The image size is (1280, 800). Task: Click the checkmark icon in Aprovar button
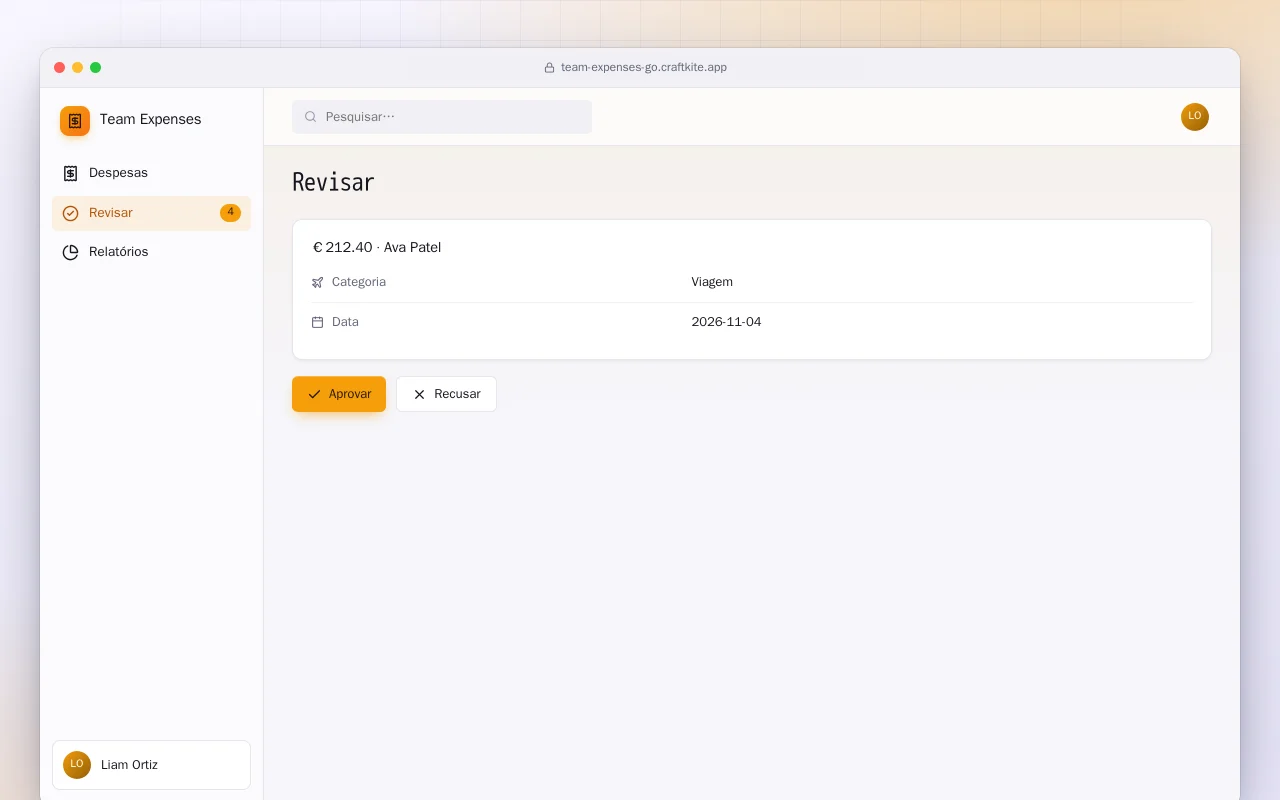click(315, 394)
